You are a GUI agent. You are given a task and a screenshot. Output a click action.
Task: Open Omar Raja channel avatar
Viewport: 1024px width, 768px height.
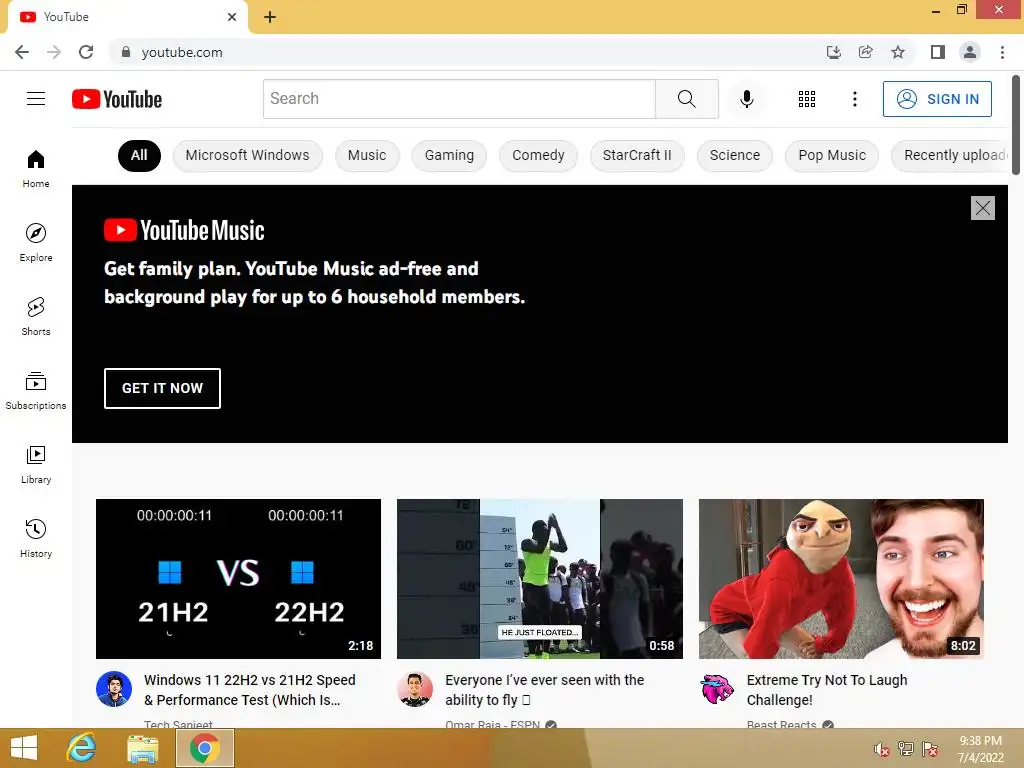point(415,689)
